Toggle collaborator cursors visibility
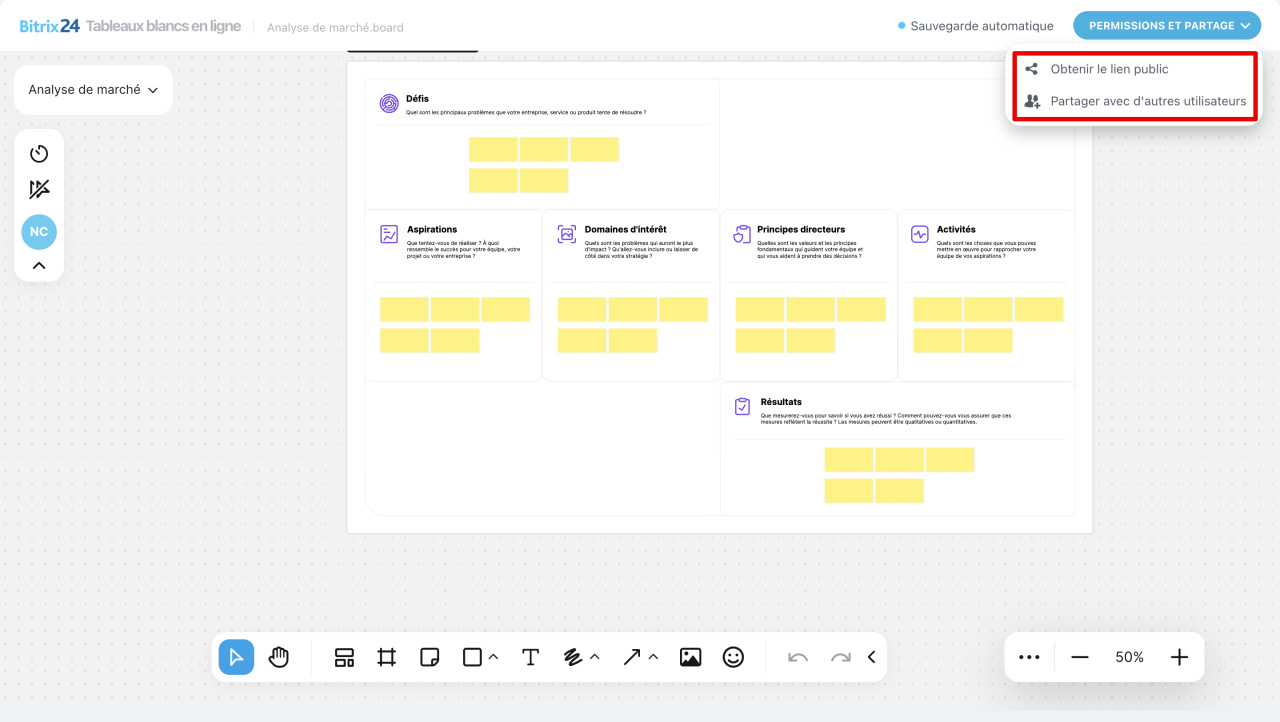Screen dimensions: 1280x722 39,190
